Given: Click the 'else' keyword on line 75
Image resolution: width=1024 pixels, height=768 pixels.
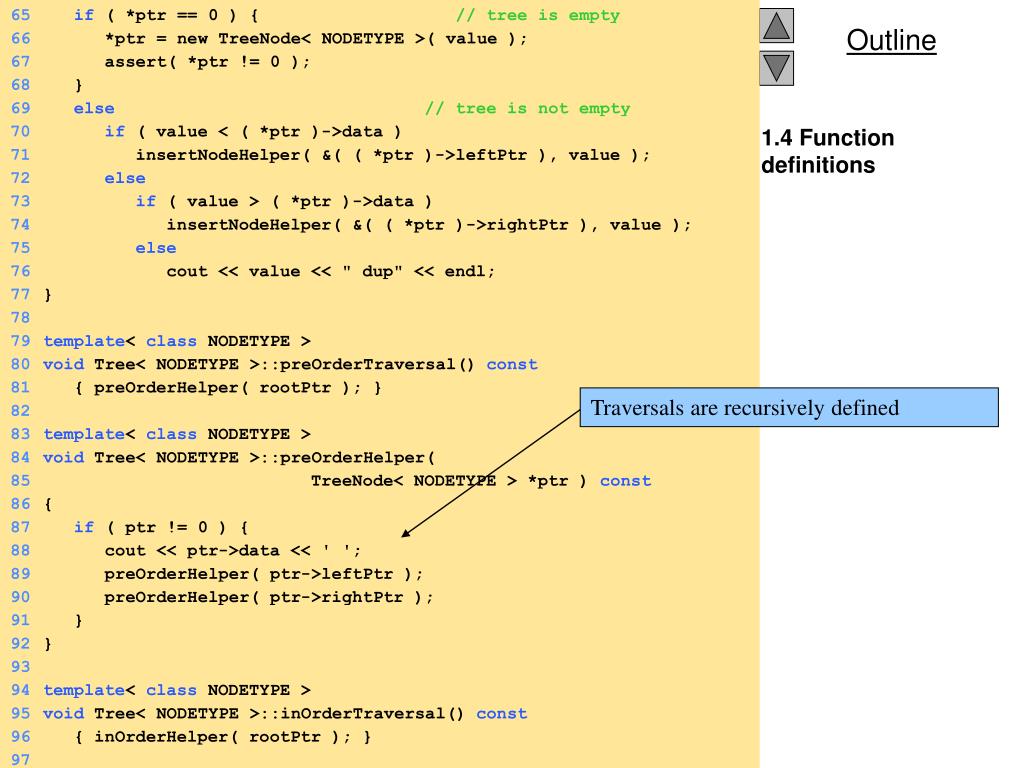Looking at the screenshot, I should [x=155, y=248].
